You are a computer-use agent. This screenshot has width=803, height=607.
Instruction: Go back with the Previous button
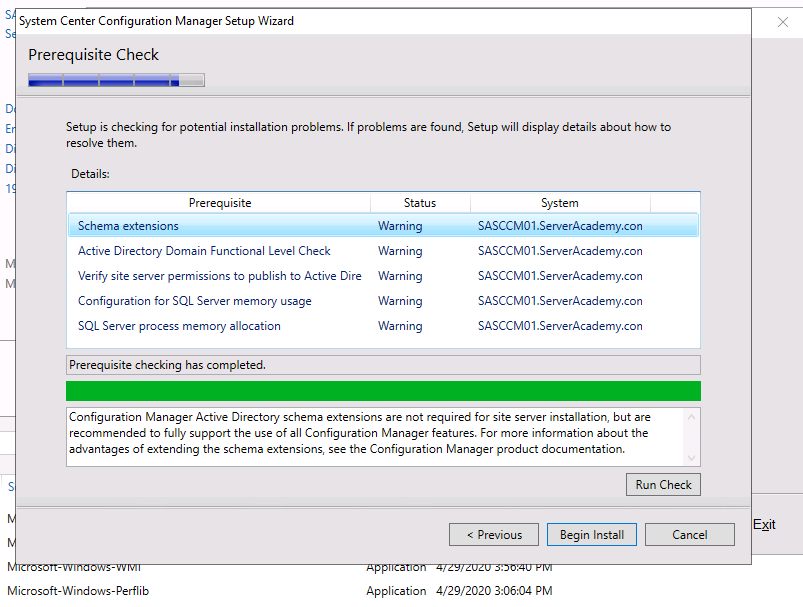tap(494, 534)
